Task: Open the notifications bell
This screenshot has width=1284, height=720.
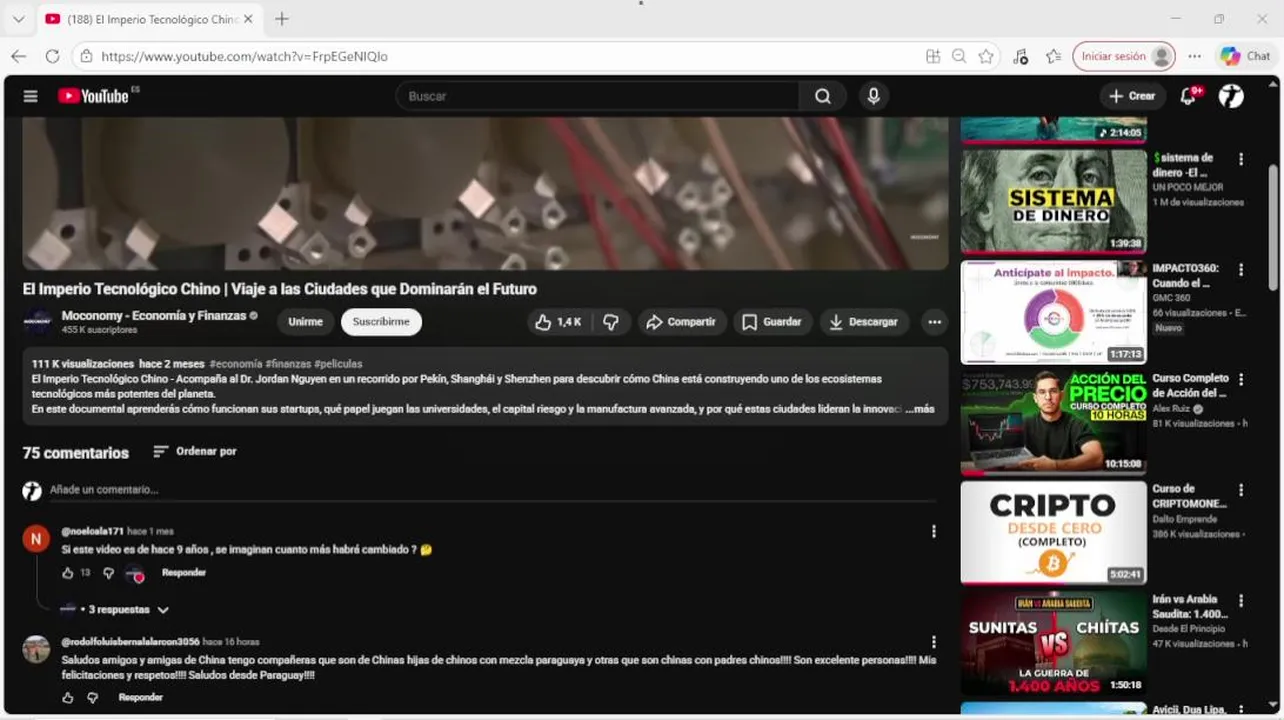Action: 1189,96
